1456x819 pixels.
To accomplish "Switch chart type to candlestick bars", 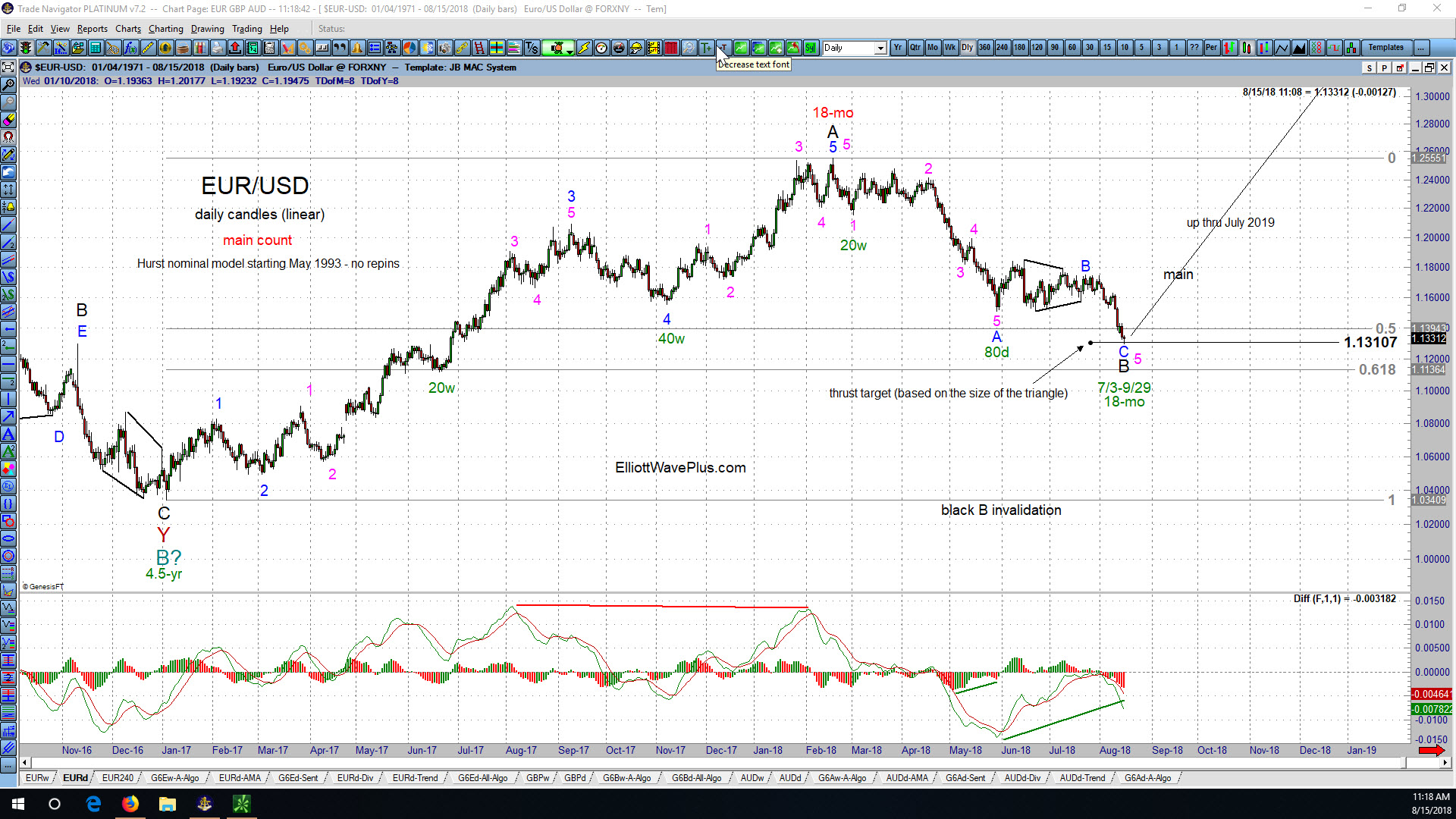I will coord(1247,48).
